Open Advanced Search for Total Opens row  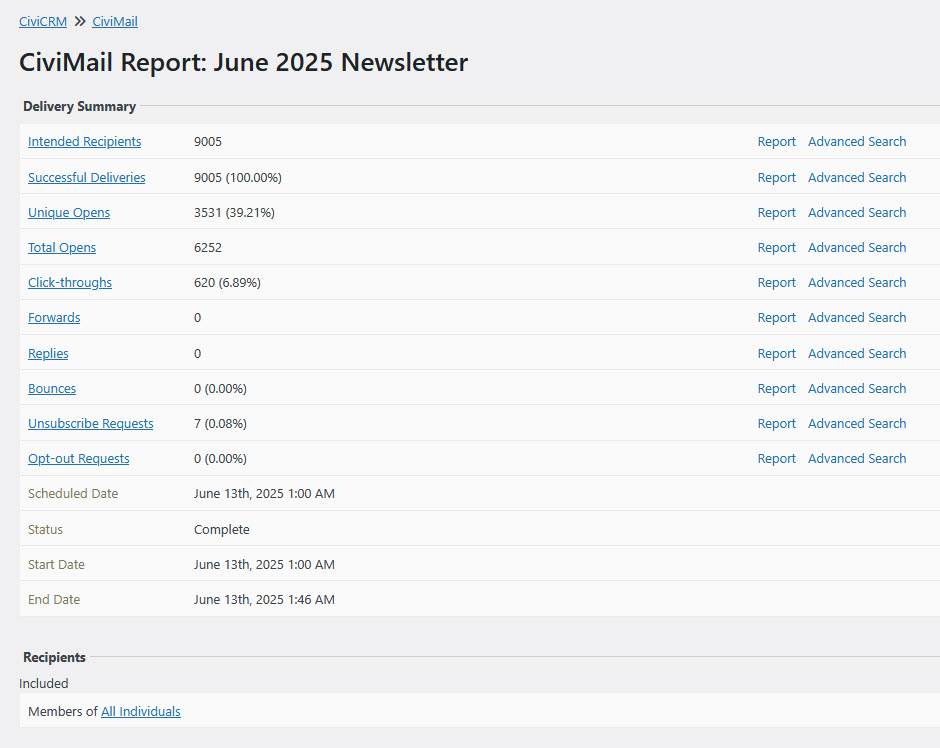857,248
